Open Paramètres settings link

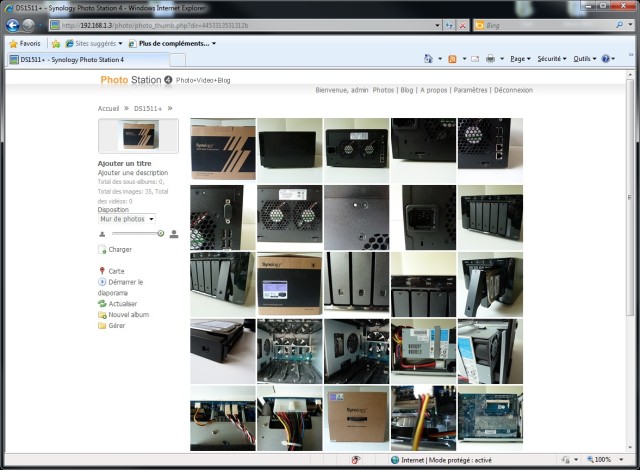coord(470,90)
